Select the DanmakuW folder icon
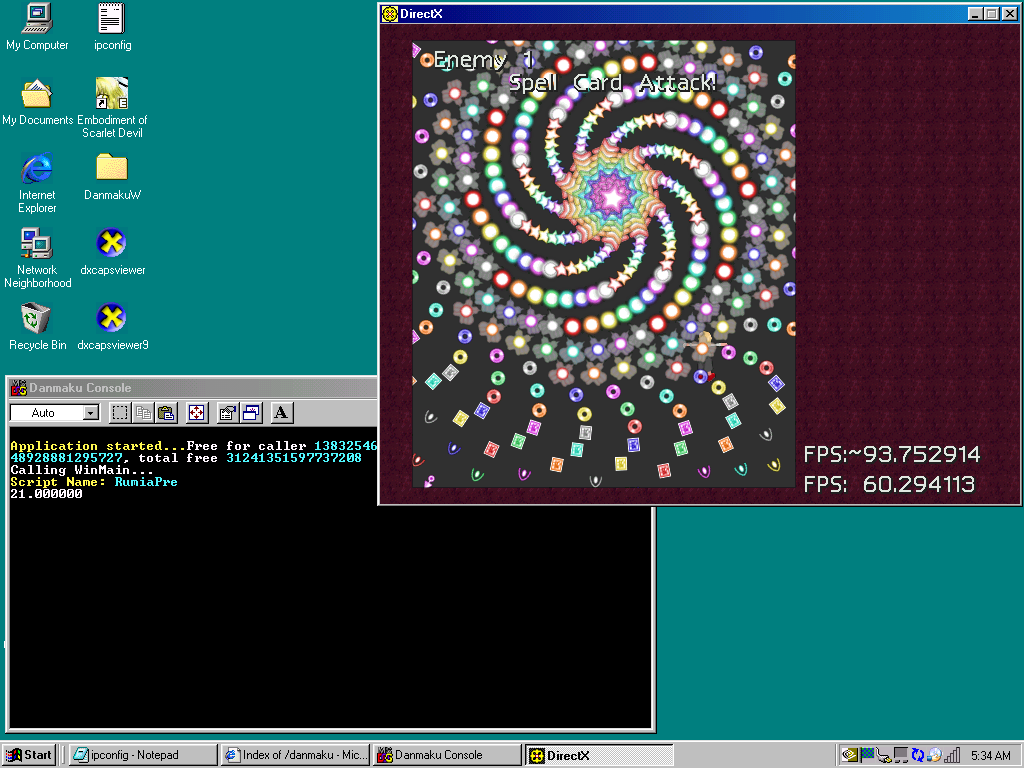Screen dimensions: 1024x768 pos(112,177)
